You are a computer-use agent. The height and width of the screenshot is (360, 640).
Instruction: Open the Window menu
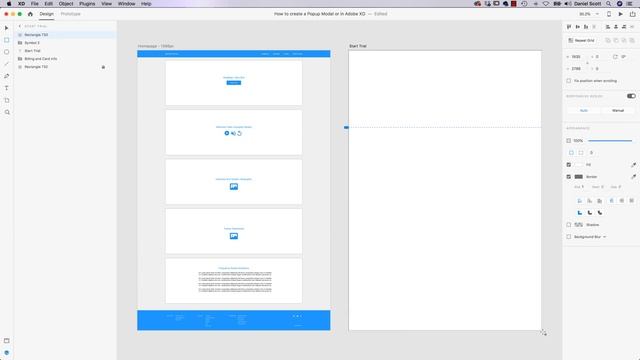tap(127, 4)
